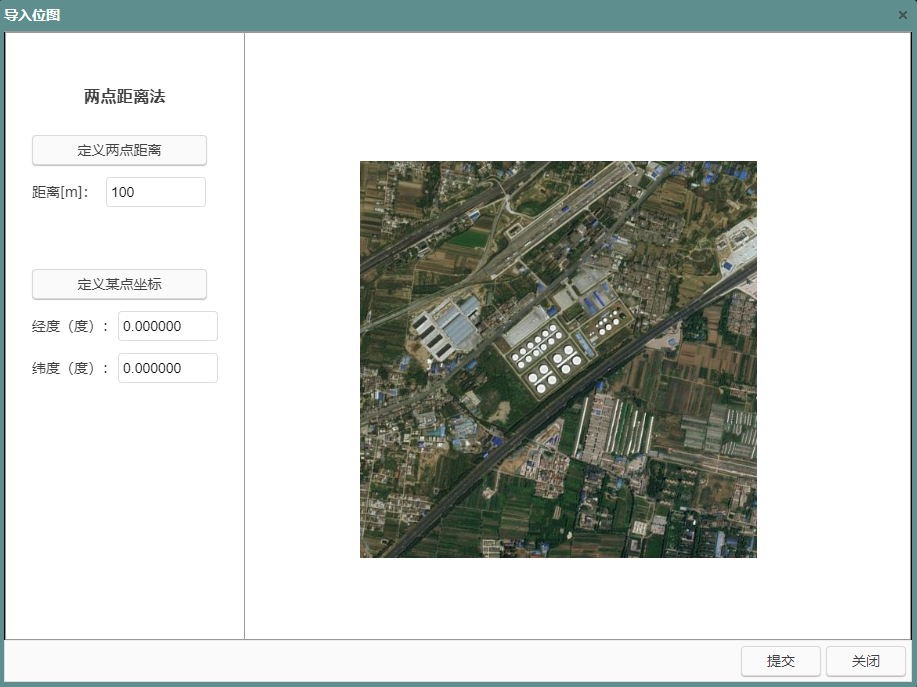Click the 定义两点距离 button
Viewport: 917px width, 687px height.
119,150
